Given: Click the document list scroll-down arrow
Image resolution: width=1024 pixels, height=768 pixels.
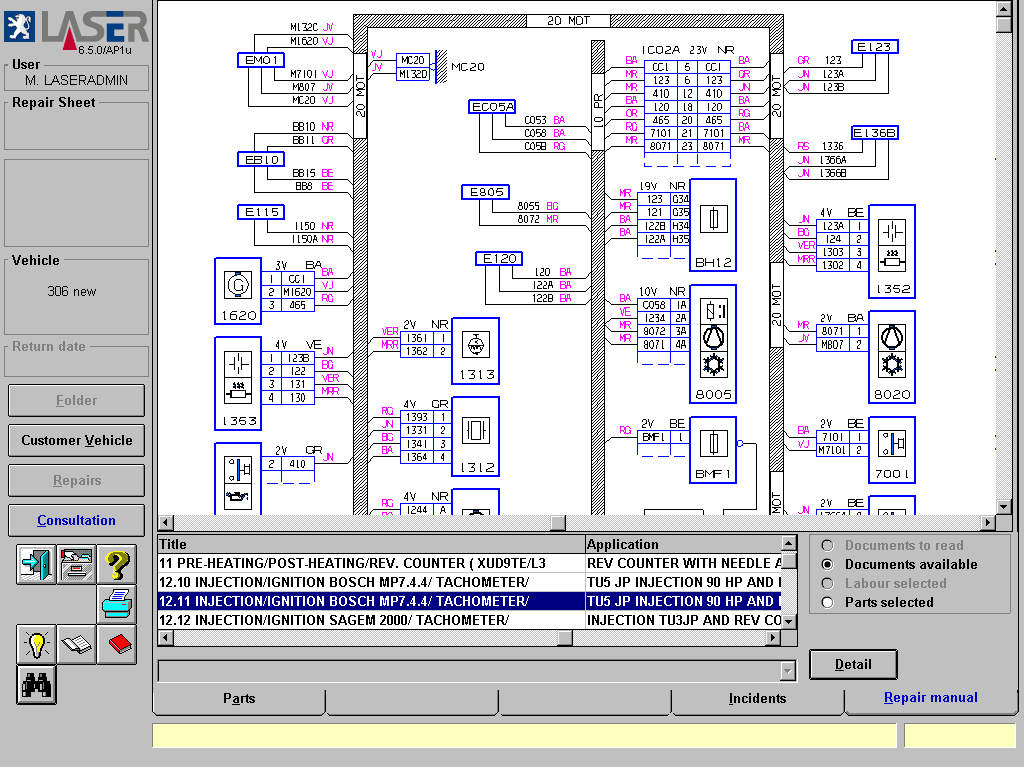Looking at the screenshot, I should click(789, 622).
